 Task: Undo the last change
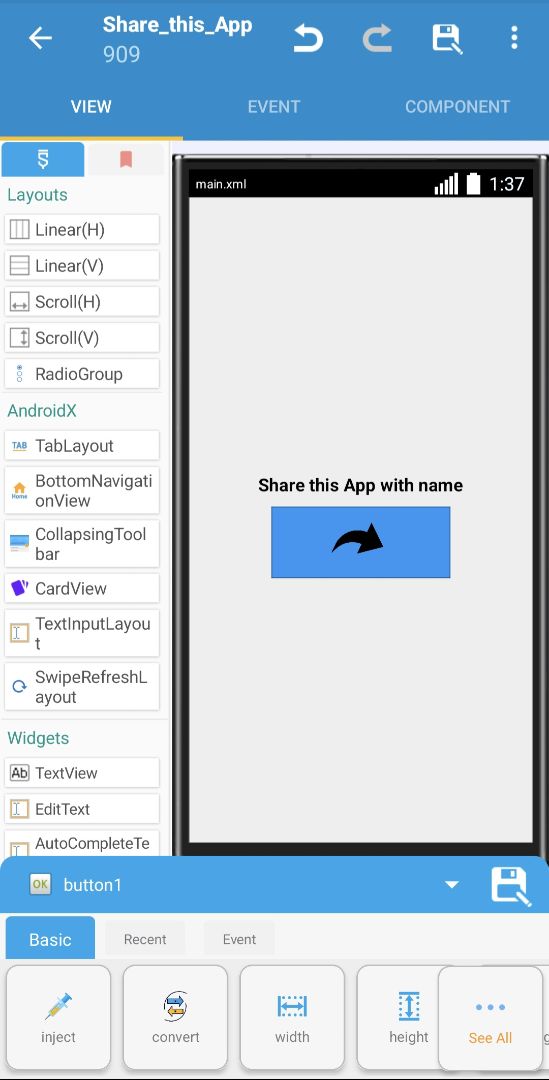tap(308, 38)
